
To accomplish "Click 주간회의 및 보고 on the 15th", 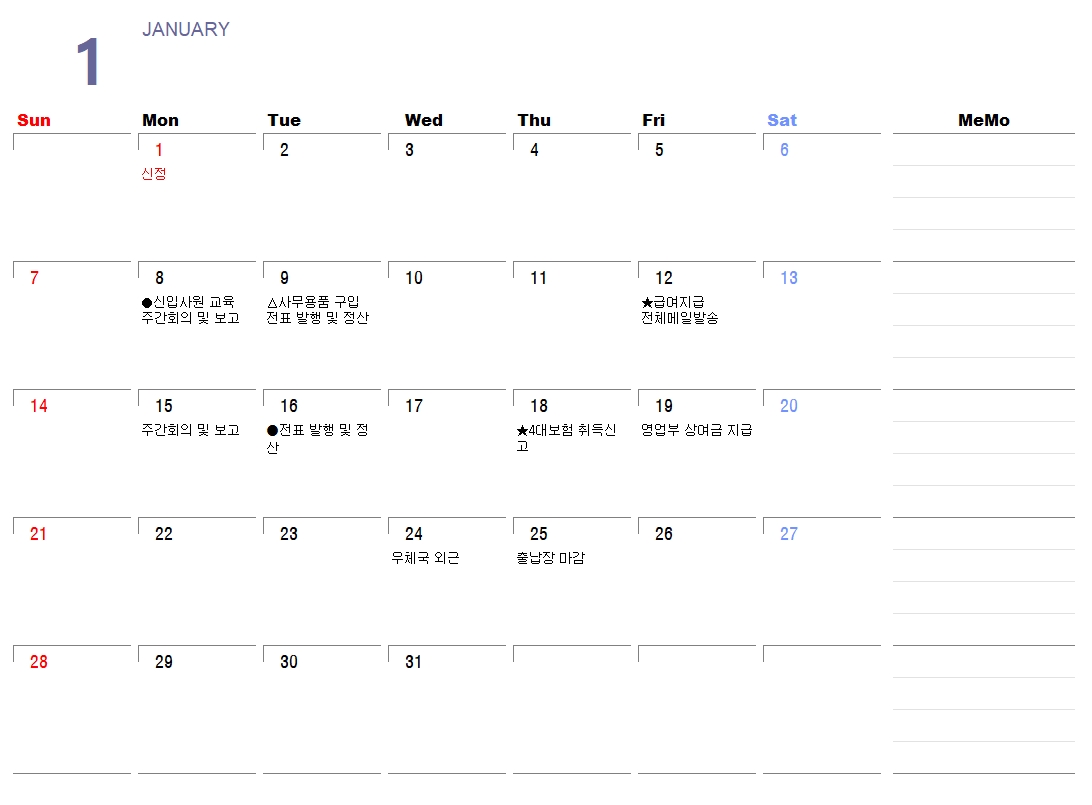I will (190, 430).
